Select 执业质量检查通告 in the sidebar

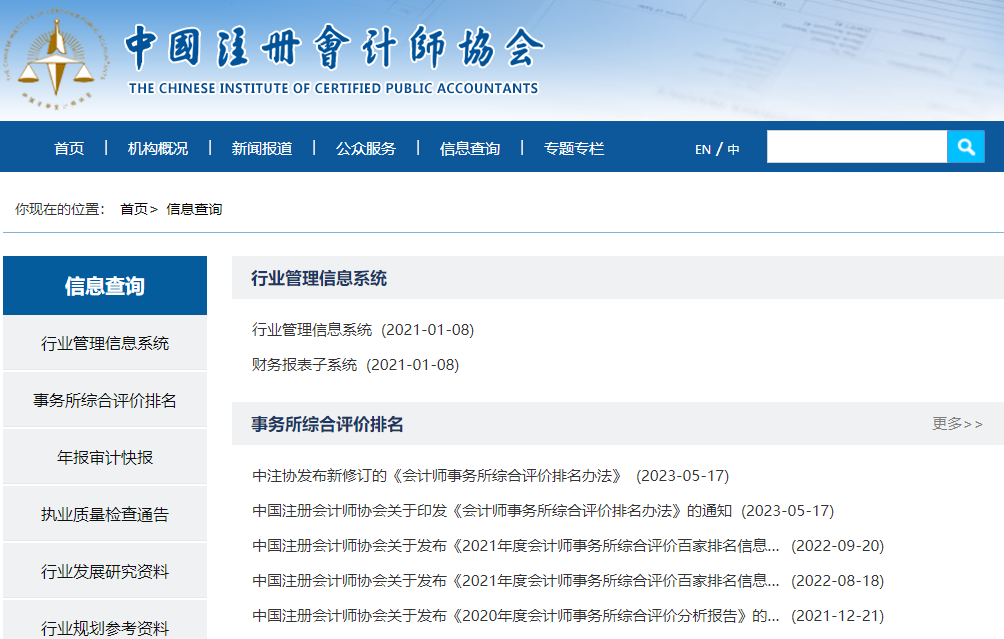pos(104,513)
